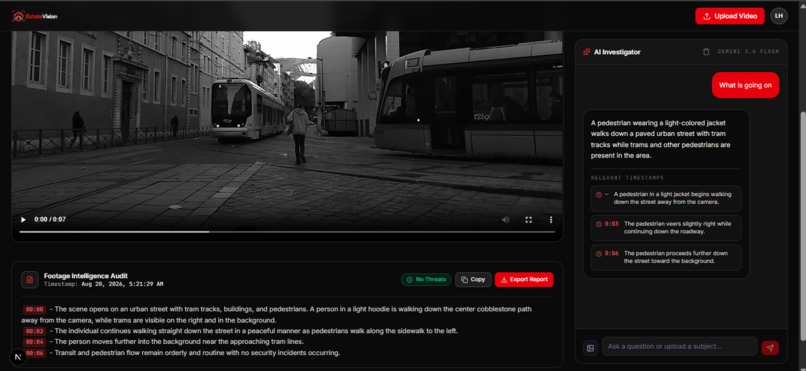This screenshot has width=806, height=371.
Task: Click the Gemini Flash model label
Action: (x=748, y=52)
